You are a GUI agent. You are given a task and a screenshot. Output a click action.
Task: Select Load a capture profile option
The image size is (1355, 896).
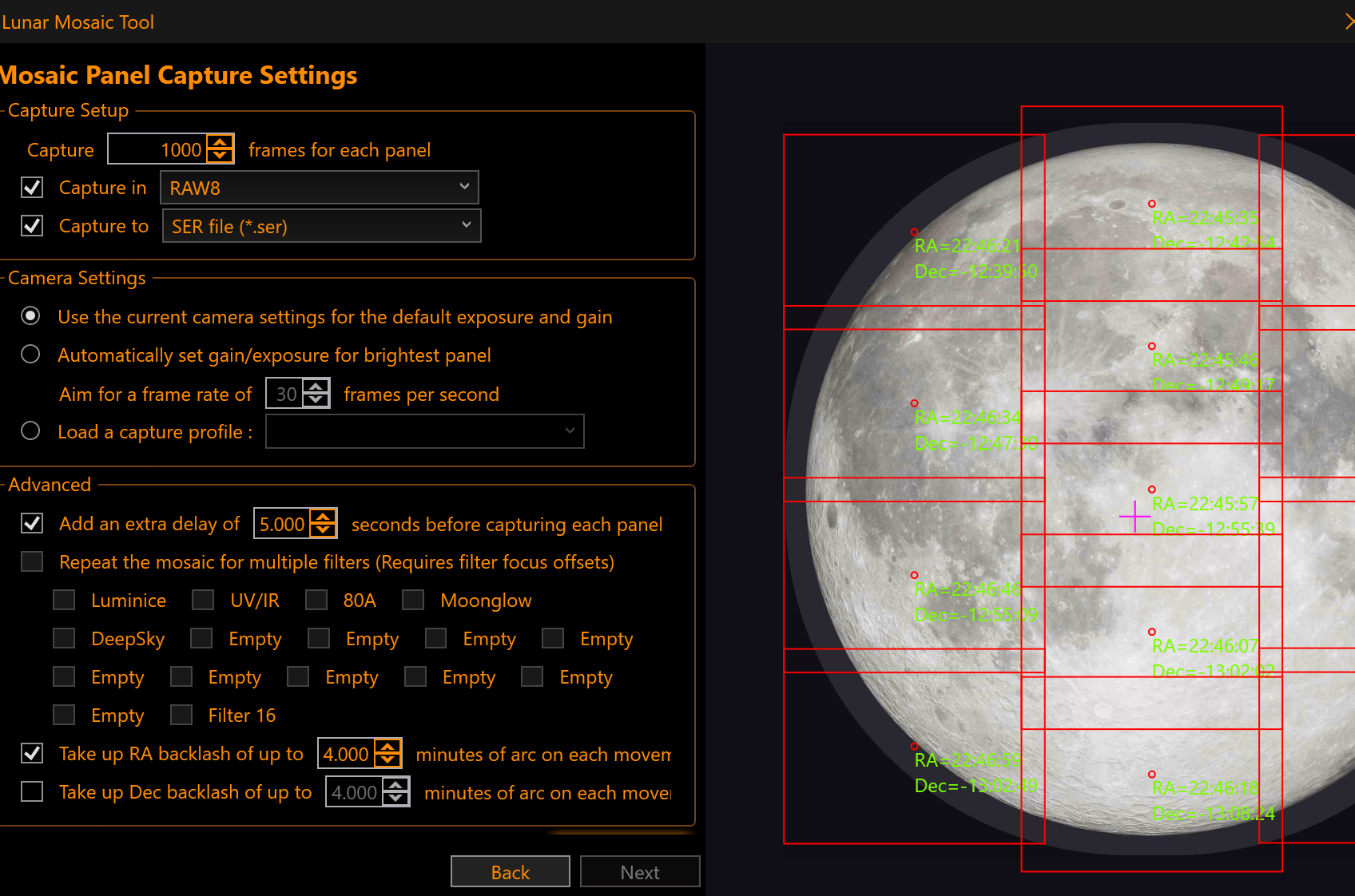pos(30,431)
